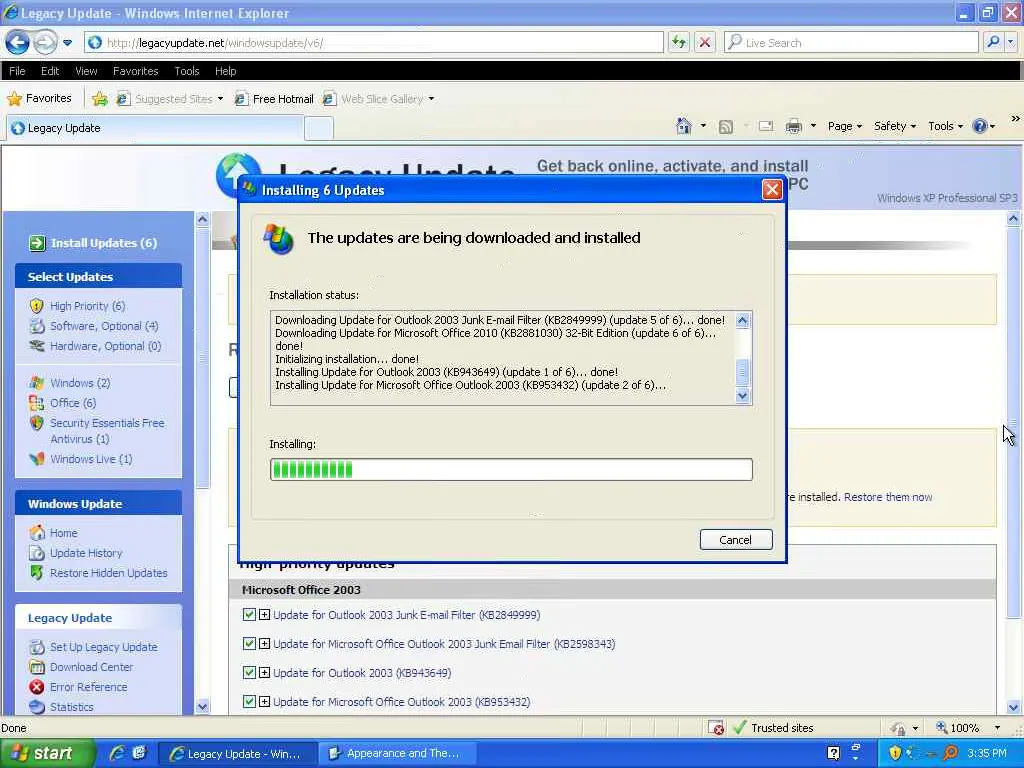Click Windows Live (1) product filter
The image size is (1024, 768).
click(91, 459)
